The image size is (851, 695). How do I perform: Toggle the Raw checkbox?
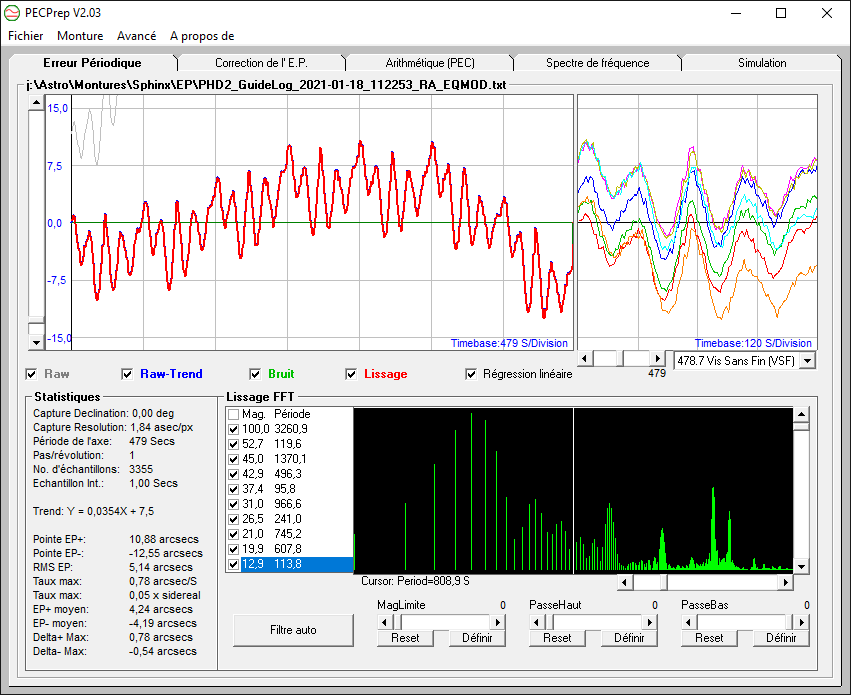pos(31,374)
